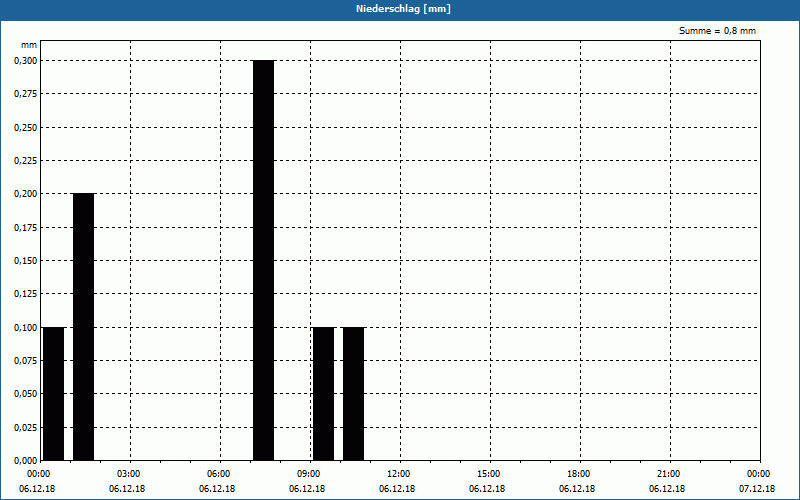Click the 0,200 y-axis value
The image size is (800, 500).
click(x=26, y=194)
